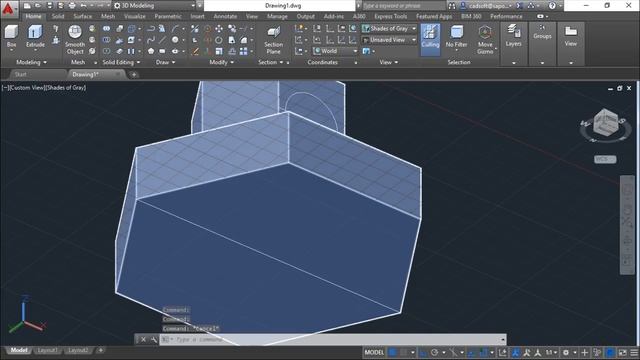Expand the Solid Editing panel
The image size is (640, 360).
[121, 62]
